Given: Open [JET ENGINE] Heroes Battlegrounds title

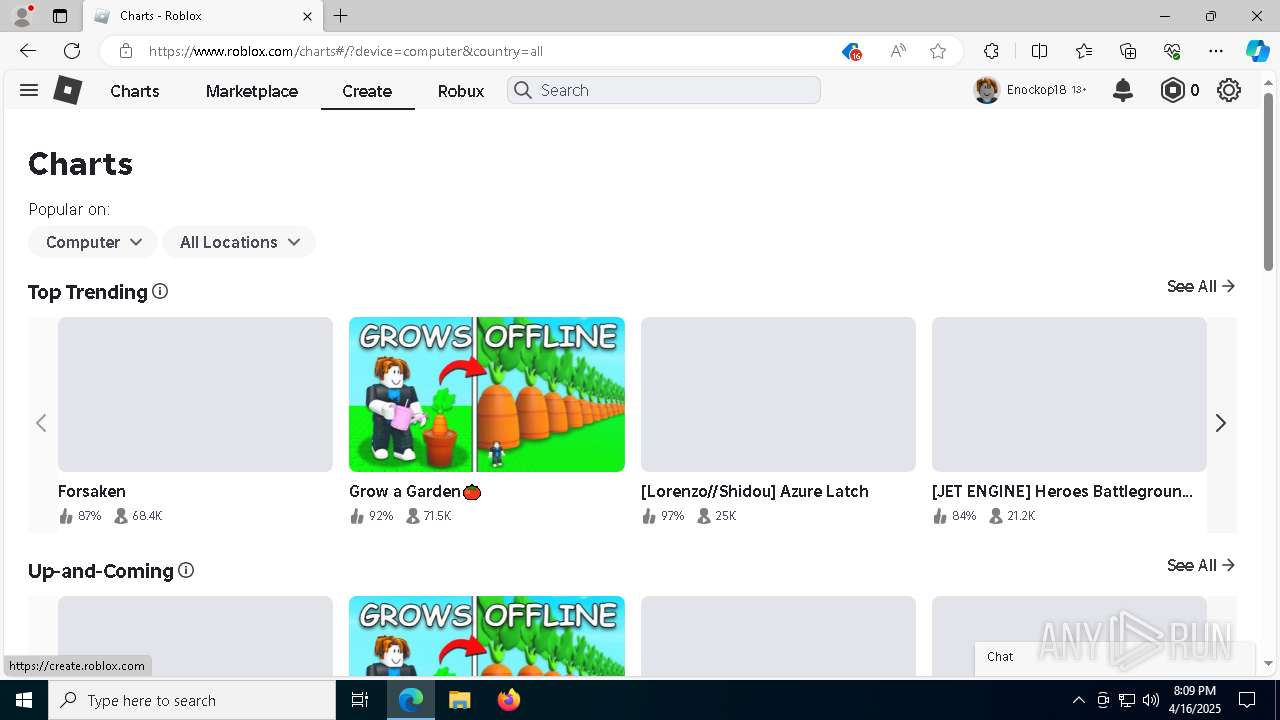Looking at the screenshot, I should point(1062,491).
